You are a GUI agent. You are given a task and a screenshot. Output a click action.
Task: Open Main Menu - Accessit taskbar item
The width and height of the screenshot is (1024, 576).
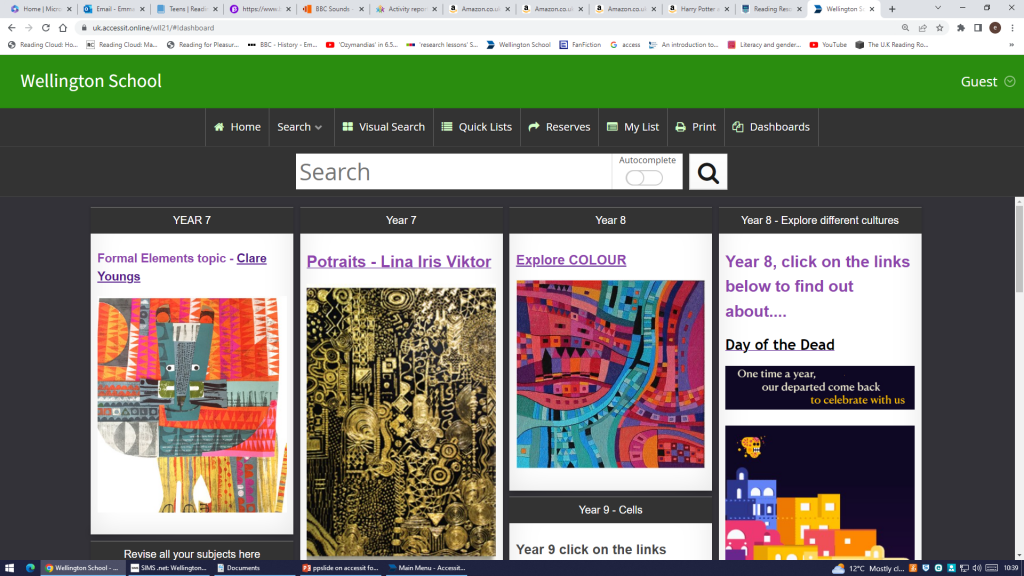(x=426, y=568)
